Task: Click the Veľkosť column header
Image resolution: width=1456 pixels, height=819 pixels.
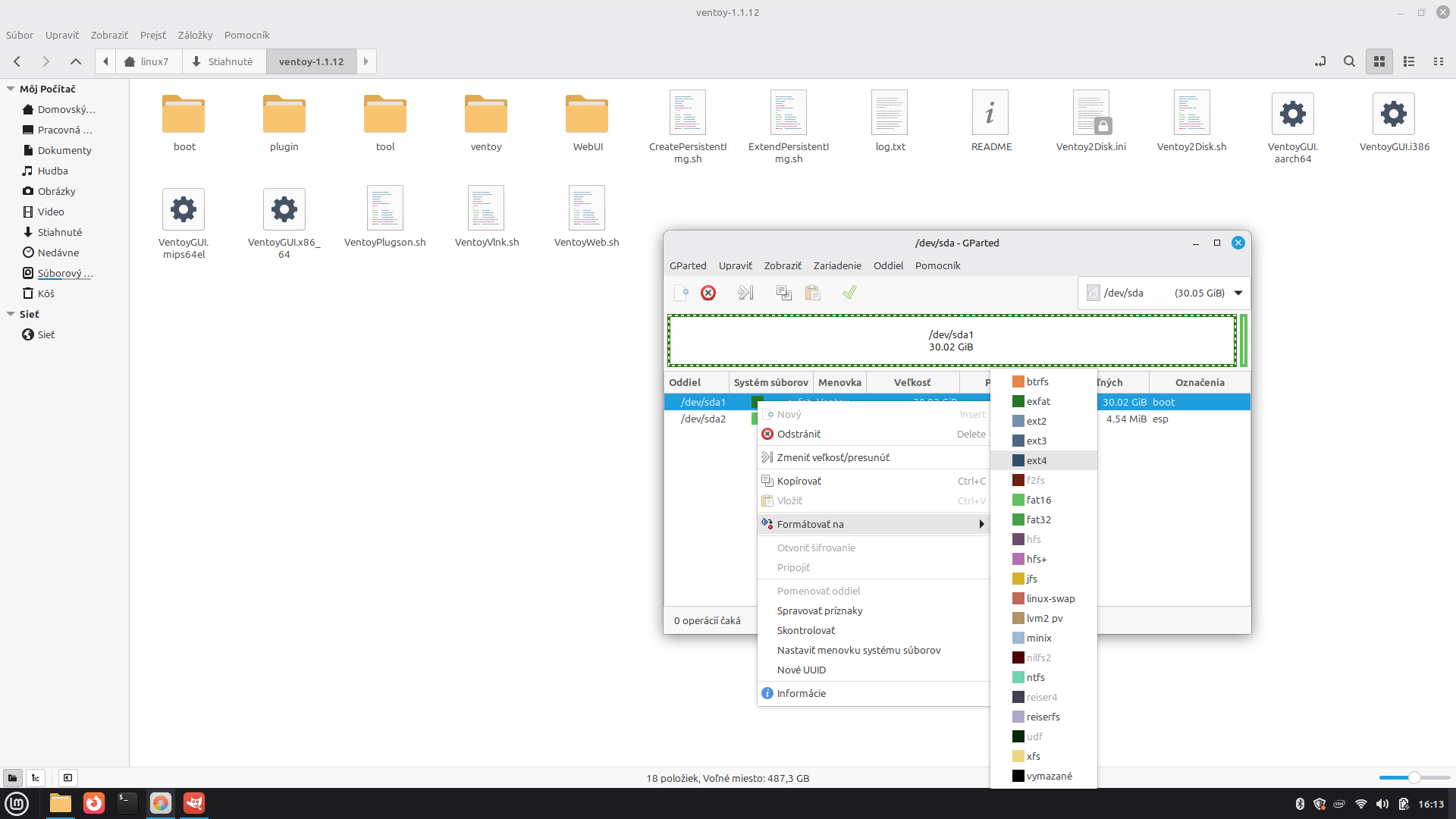Action: 912,382
